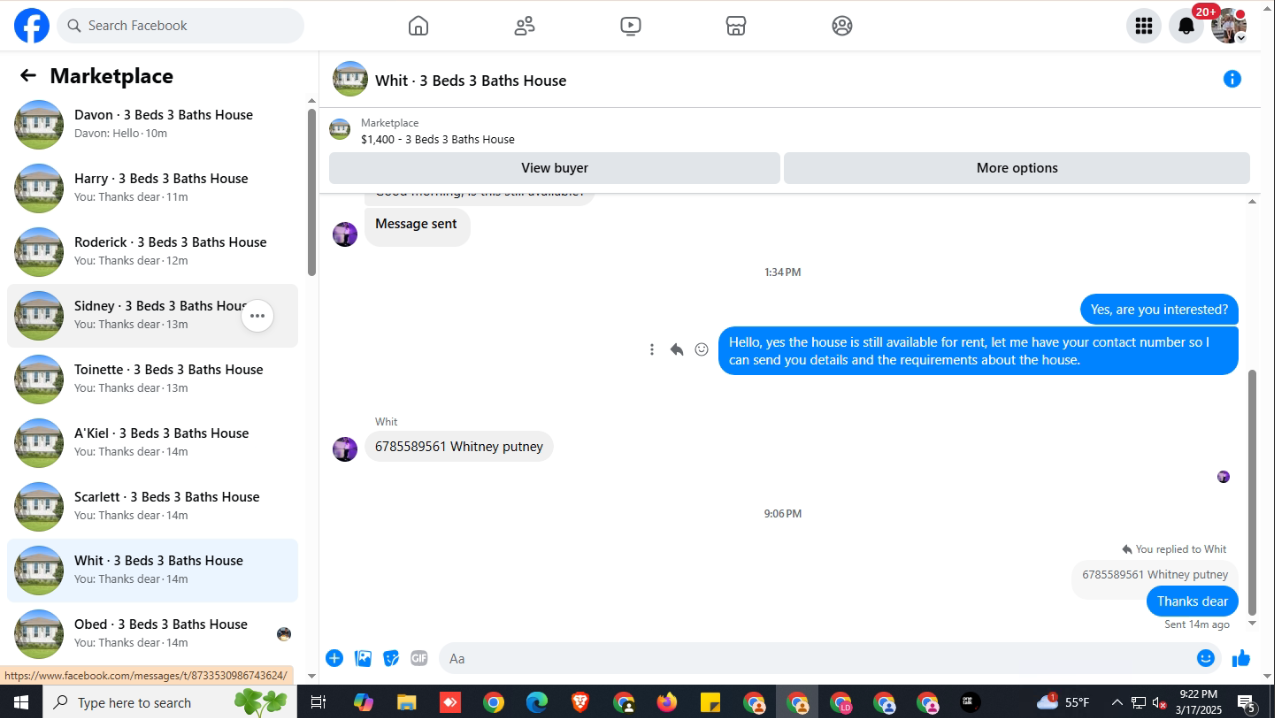
Task: Click the More options button
Action: 1017,168
